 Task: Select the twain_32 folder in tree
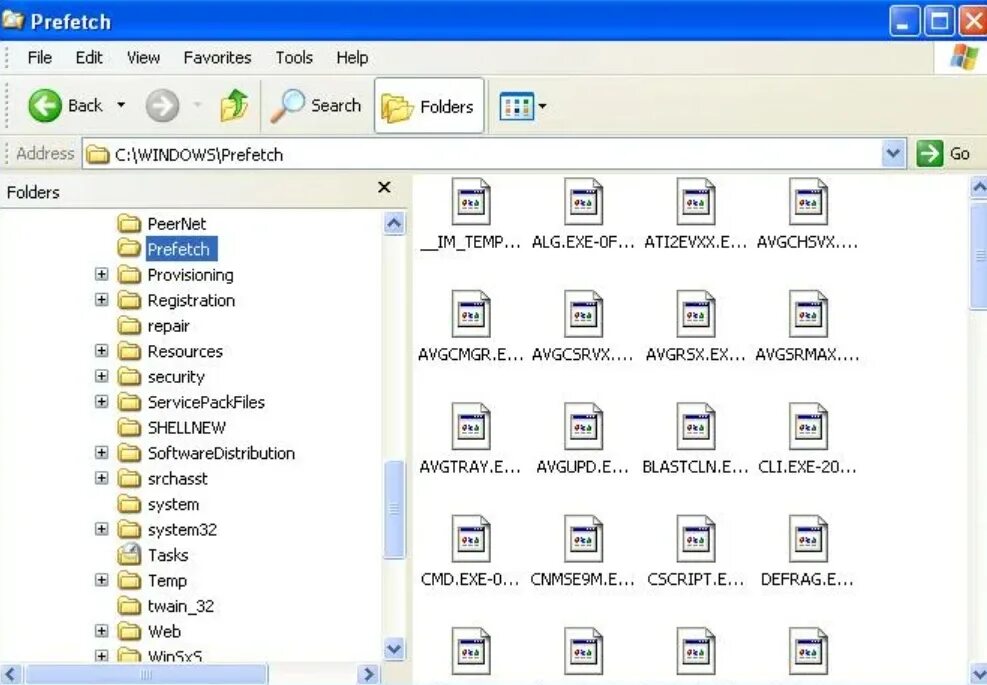pos(166,606)
